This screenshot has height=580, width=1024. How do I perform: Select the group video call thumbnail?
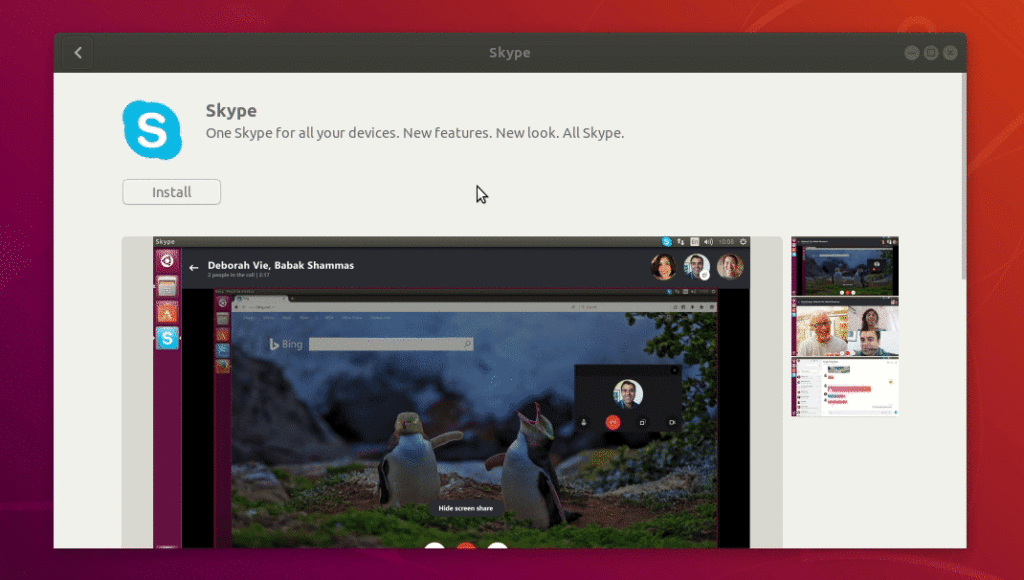pos(844,327)
